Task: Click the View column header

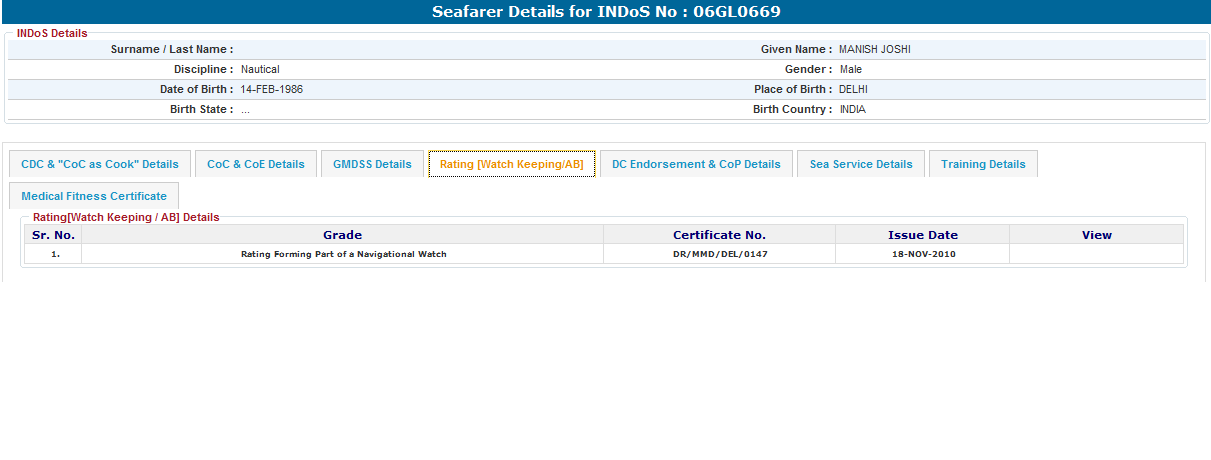Action: [x=1096, y=235]
